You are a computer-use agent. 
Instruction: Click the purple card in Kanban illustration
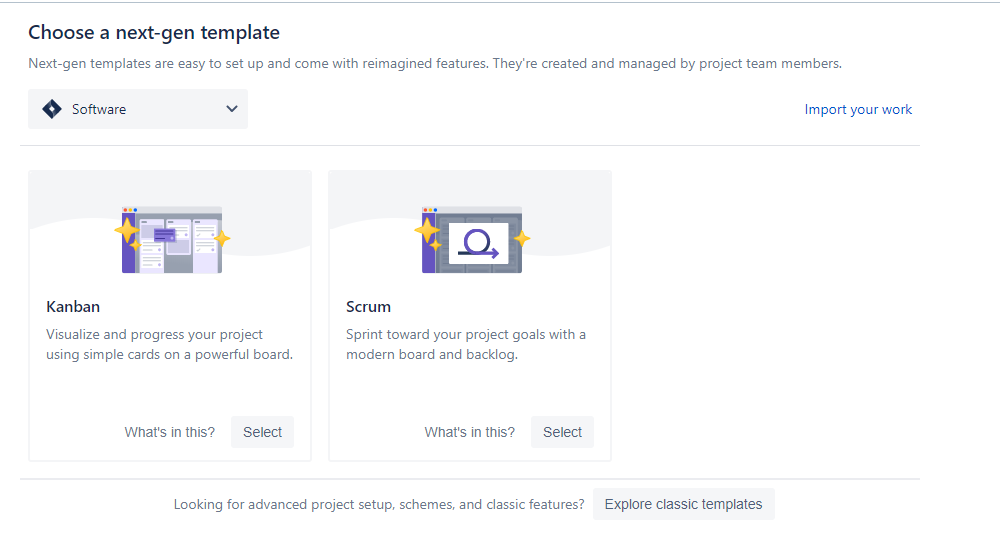[x=158, y=235]
